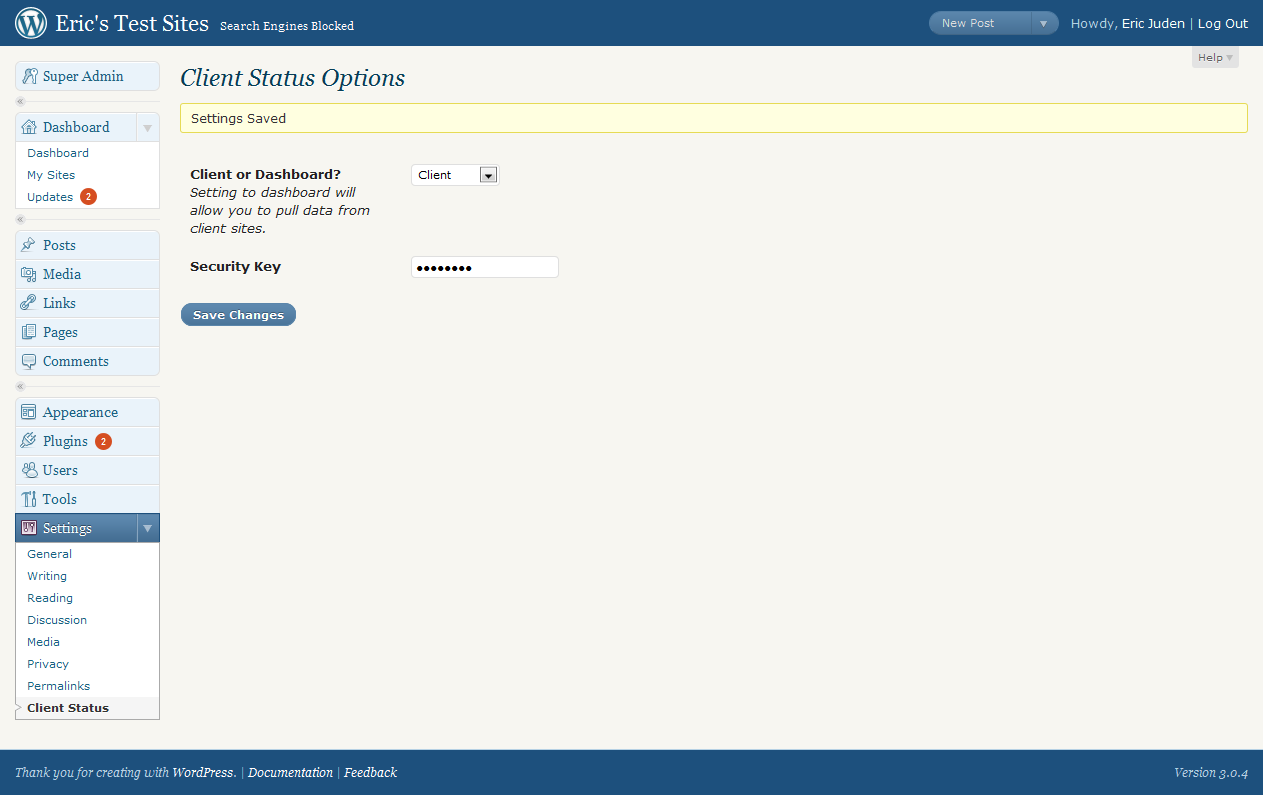Open the Appearance menu
This screenshot has height=795, width=1263.
point(87,412)
